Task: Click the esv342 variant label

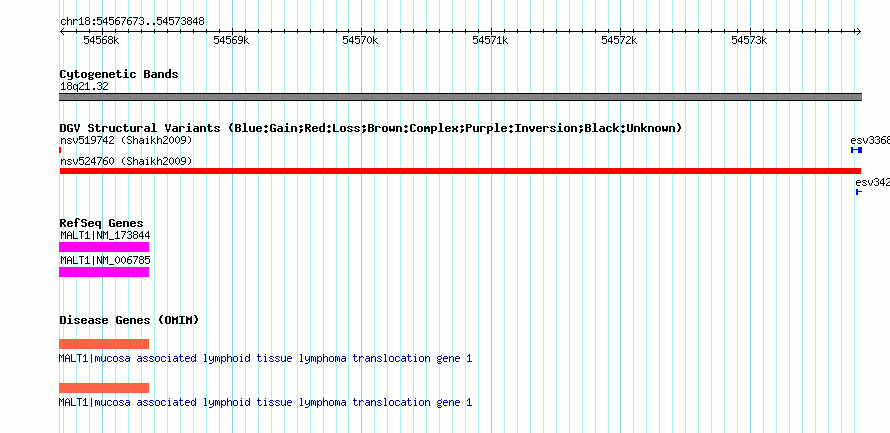Action: tap(872, 182)
